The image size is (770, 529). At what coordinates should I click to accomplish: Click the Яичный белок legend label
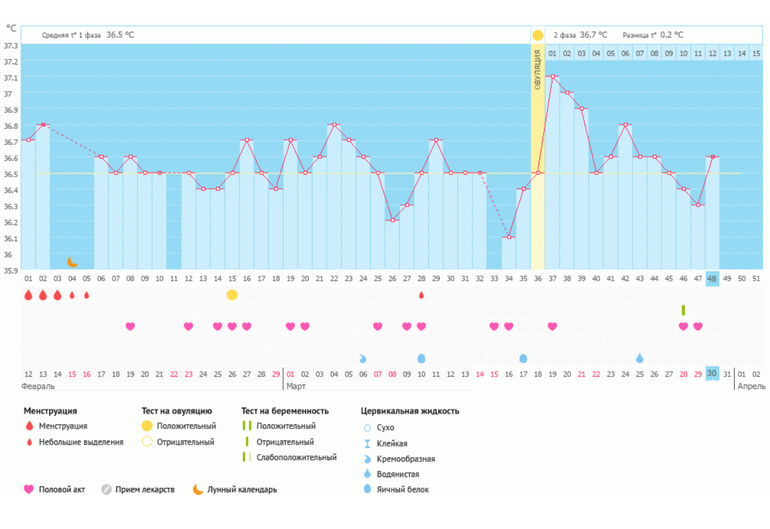(400, 489)
